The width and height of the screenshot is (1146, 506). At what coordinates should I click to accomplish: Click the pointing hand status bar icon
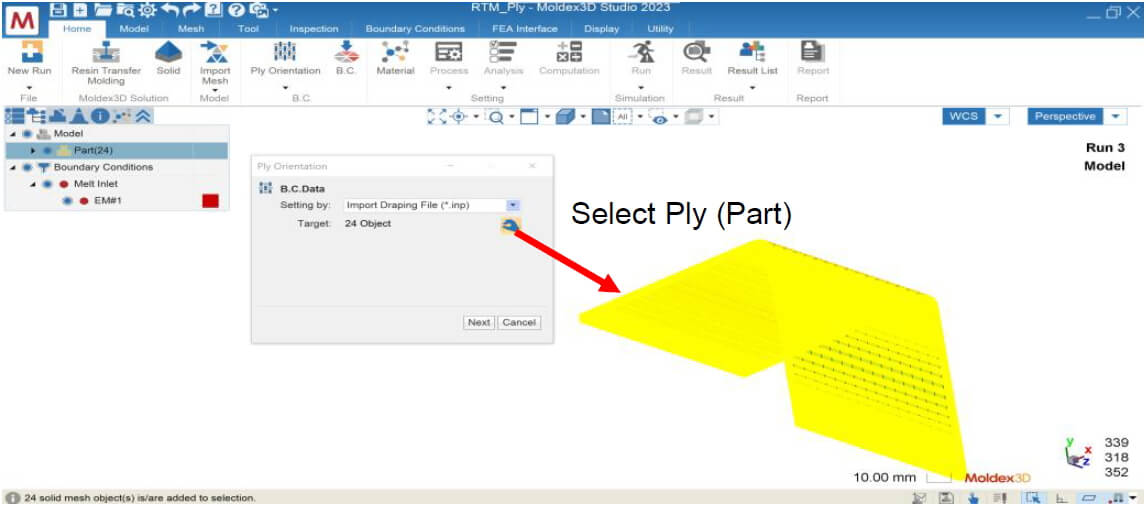pyautogui.click(x=972, y=497)
